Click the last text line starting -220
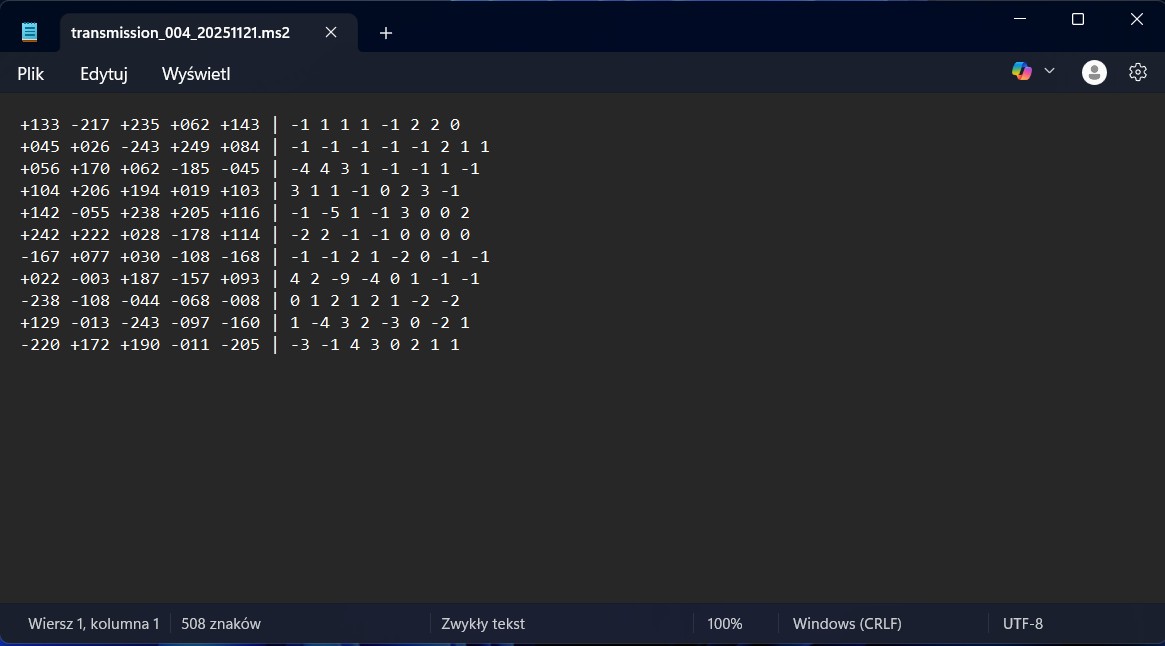The width and height of the screenshot is (1165, 646). click(240, 345)
